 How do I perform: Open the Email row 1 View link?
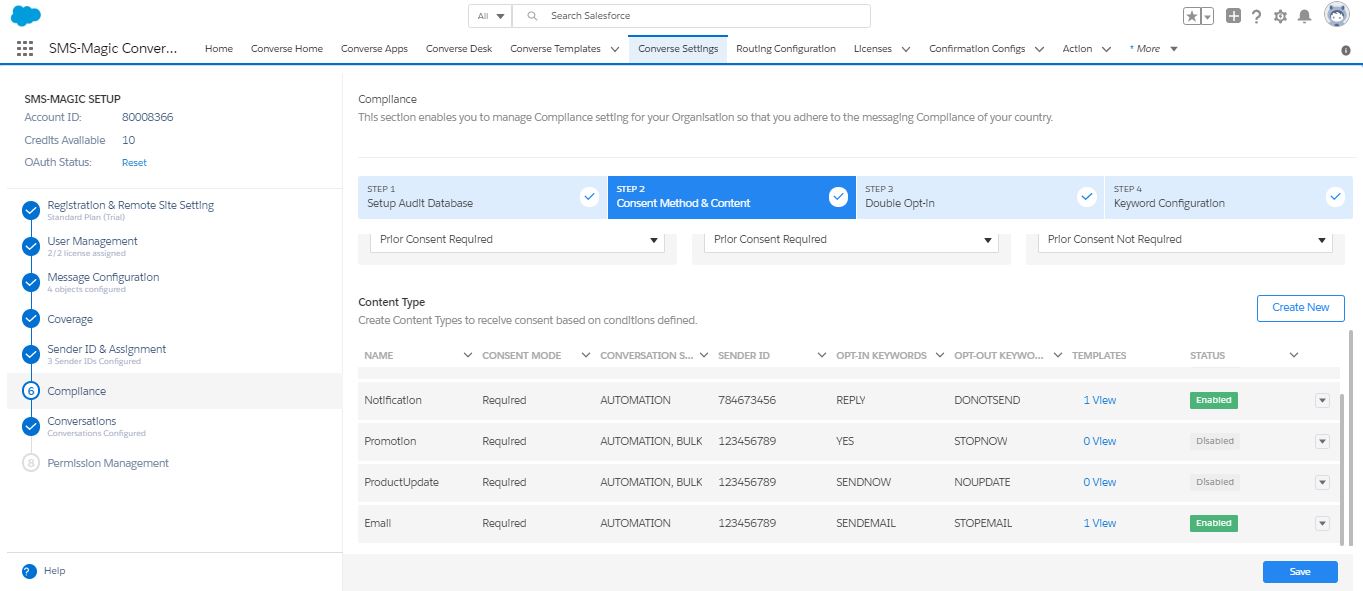[x=1099, y=523]
